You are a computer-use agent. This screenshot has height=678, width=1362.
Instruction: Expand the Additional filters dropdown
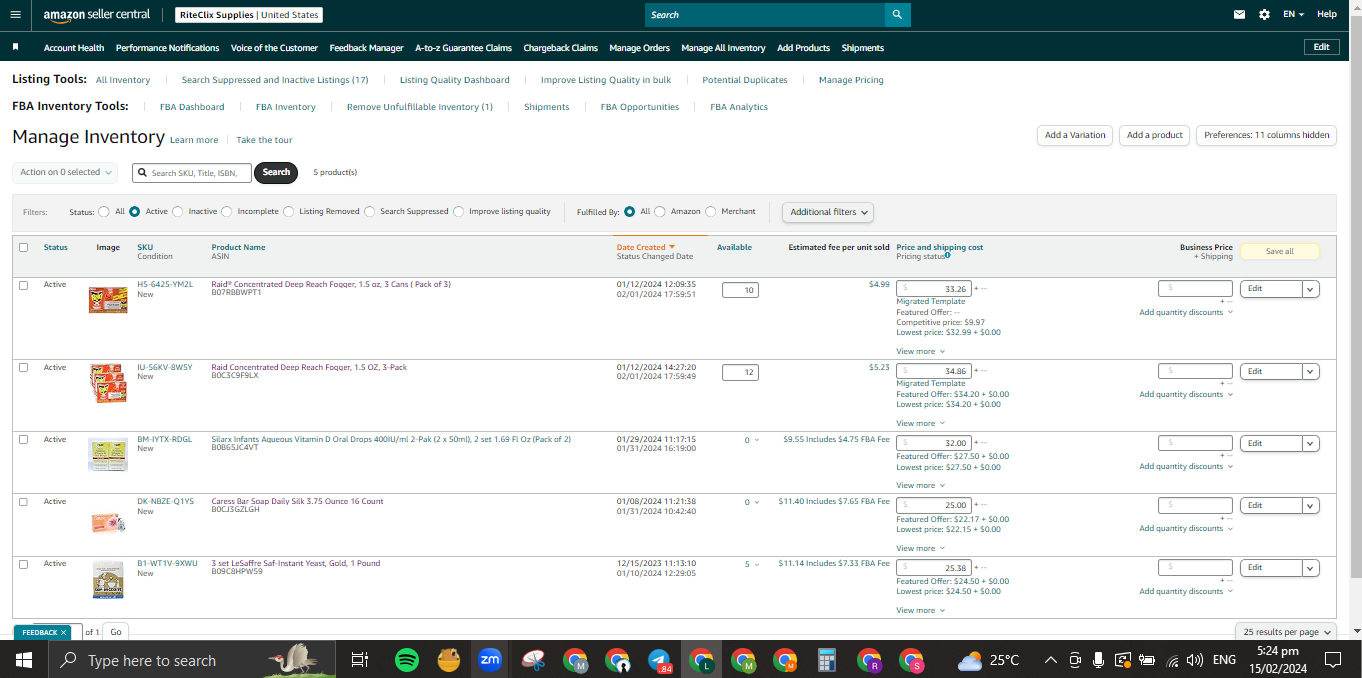coord(828,212)
